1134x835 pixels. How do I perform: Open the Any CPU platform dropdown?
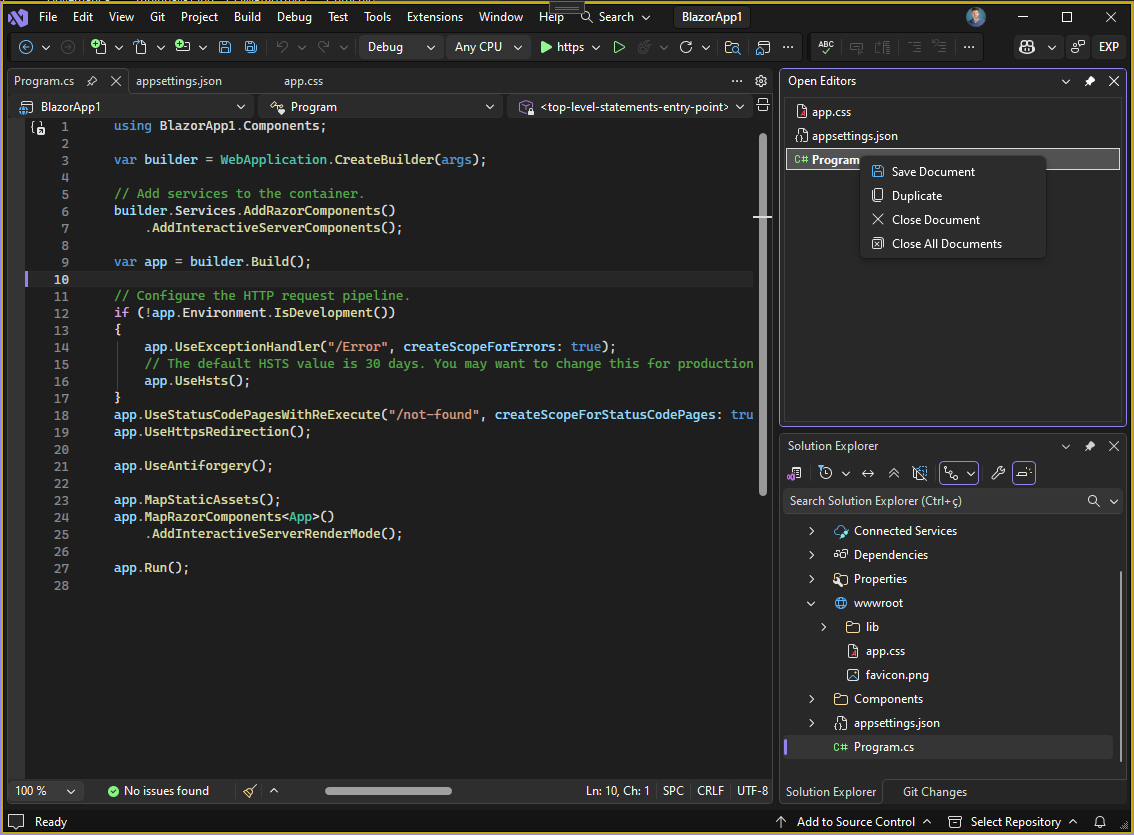pyautogui.click(x=487, y=47)
